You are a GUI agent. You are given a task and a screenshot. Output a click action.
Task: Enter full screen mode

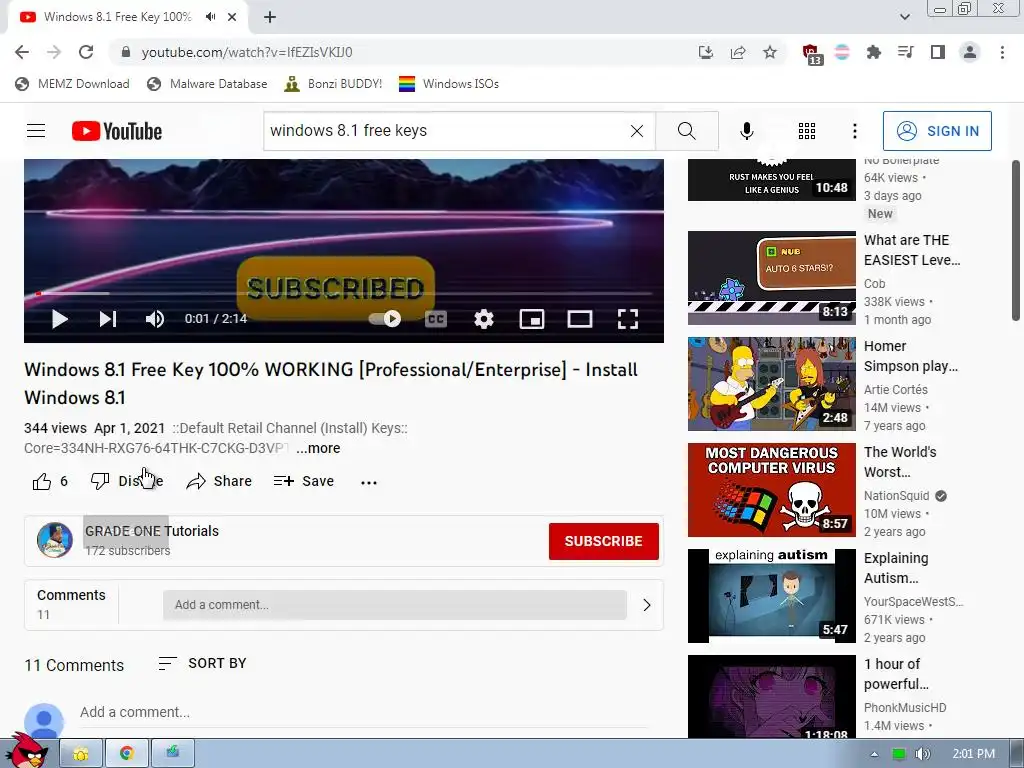click(x=628, y=319)
